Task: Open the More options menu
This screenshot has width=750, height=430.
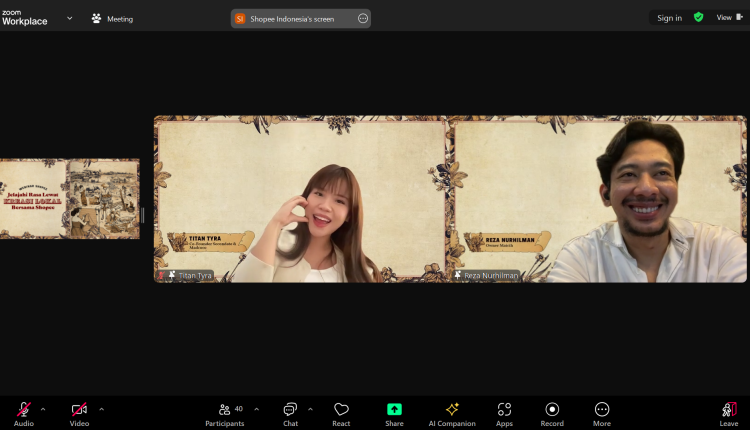Action: pos(601,410)
